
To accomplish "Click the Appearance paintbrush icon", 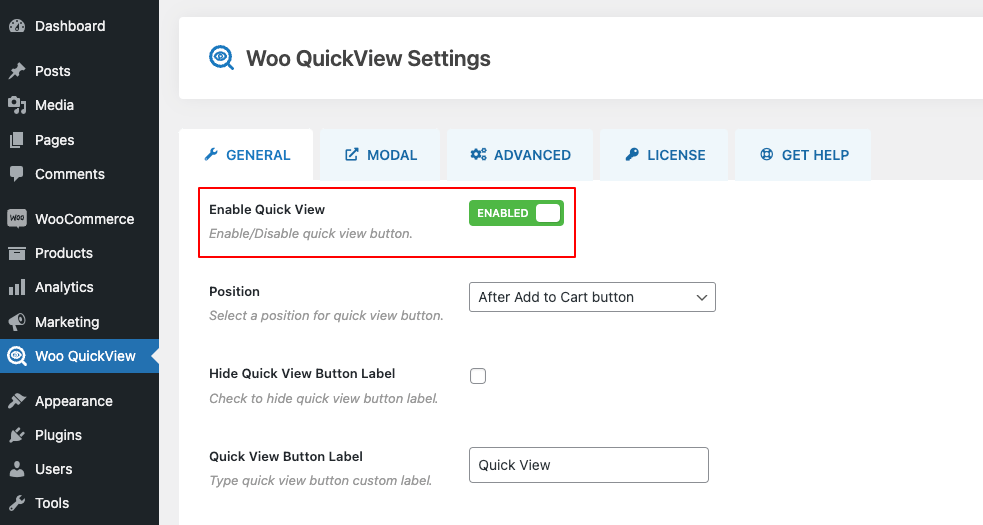I will click(16, 401).
